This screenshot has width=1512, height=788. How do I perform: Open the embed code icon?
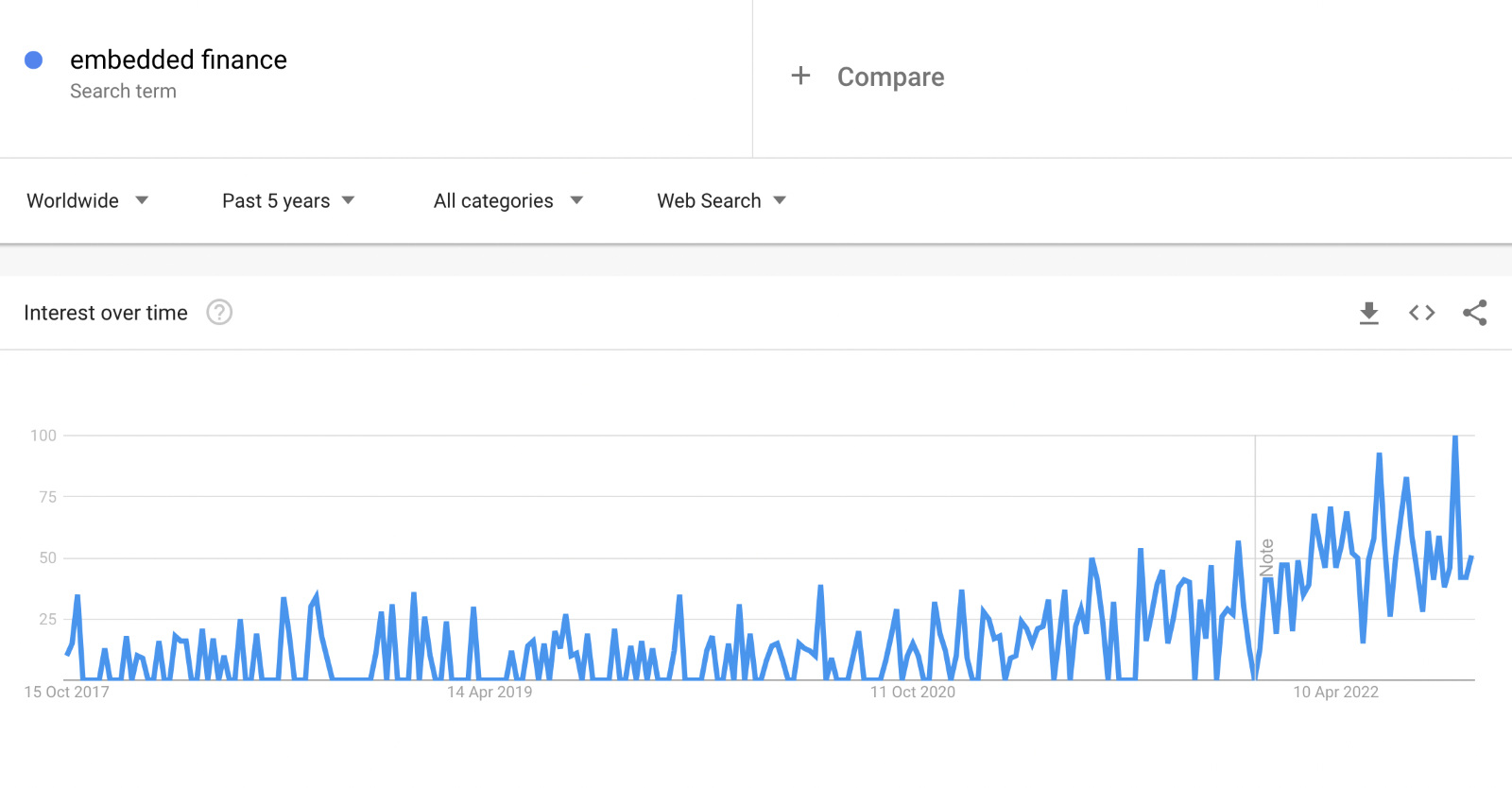coord(1421,313)
